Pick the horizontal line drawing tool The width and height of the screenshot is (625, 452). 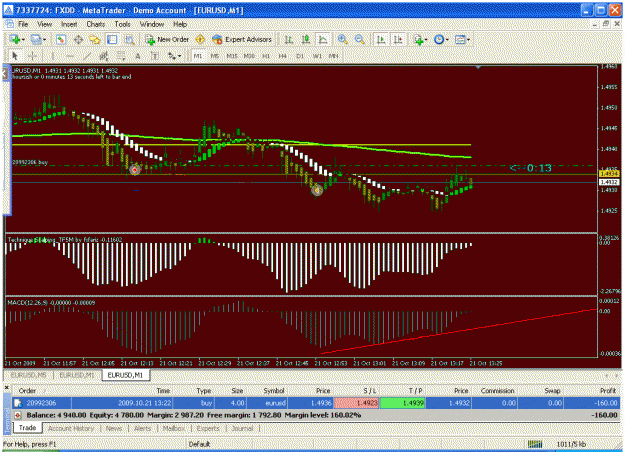coord(70,56)
